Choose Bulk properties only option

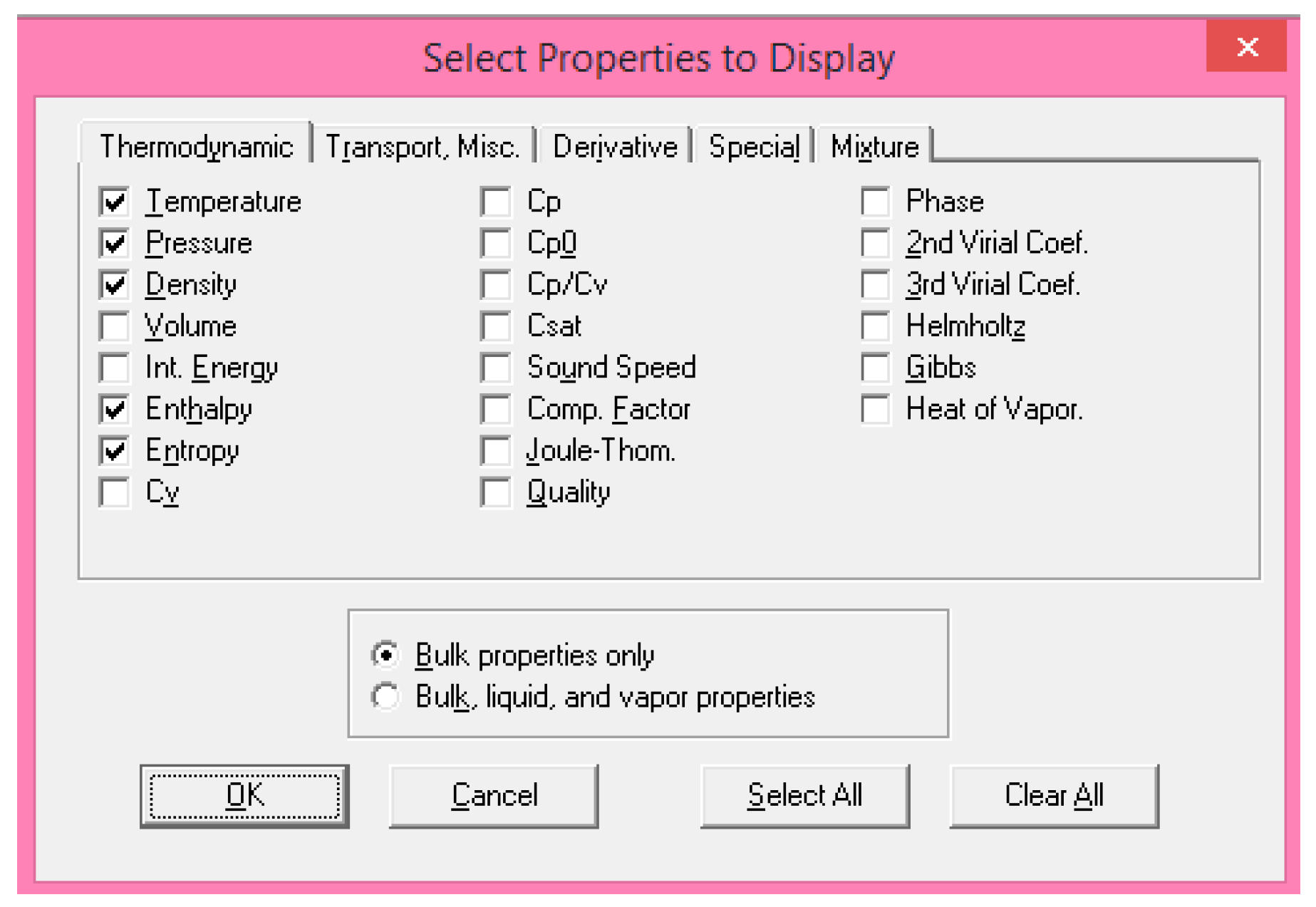click(385, 655)
